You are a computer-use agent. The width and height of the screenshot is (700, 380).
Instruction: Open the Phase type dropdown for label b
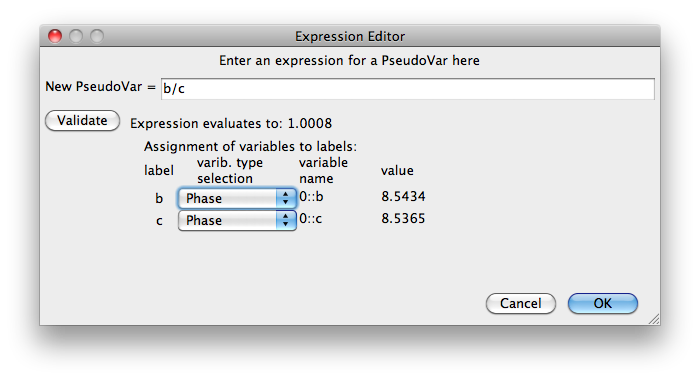(x=237, y=198)
